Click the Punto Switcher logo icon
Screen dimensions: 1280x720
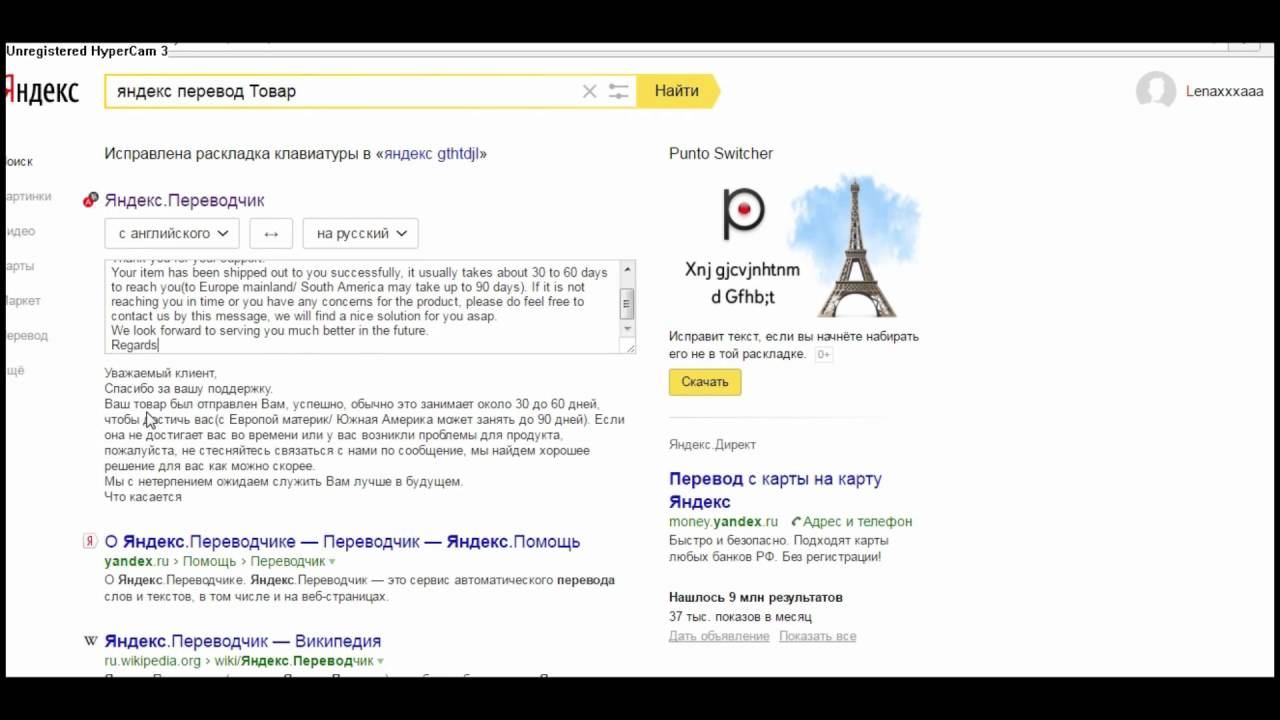point(743,213)
